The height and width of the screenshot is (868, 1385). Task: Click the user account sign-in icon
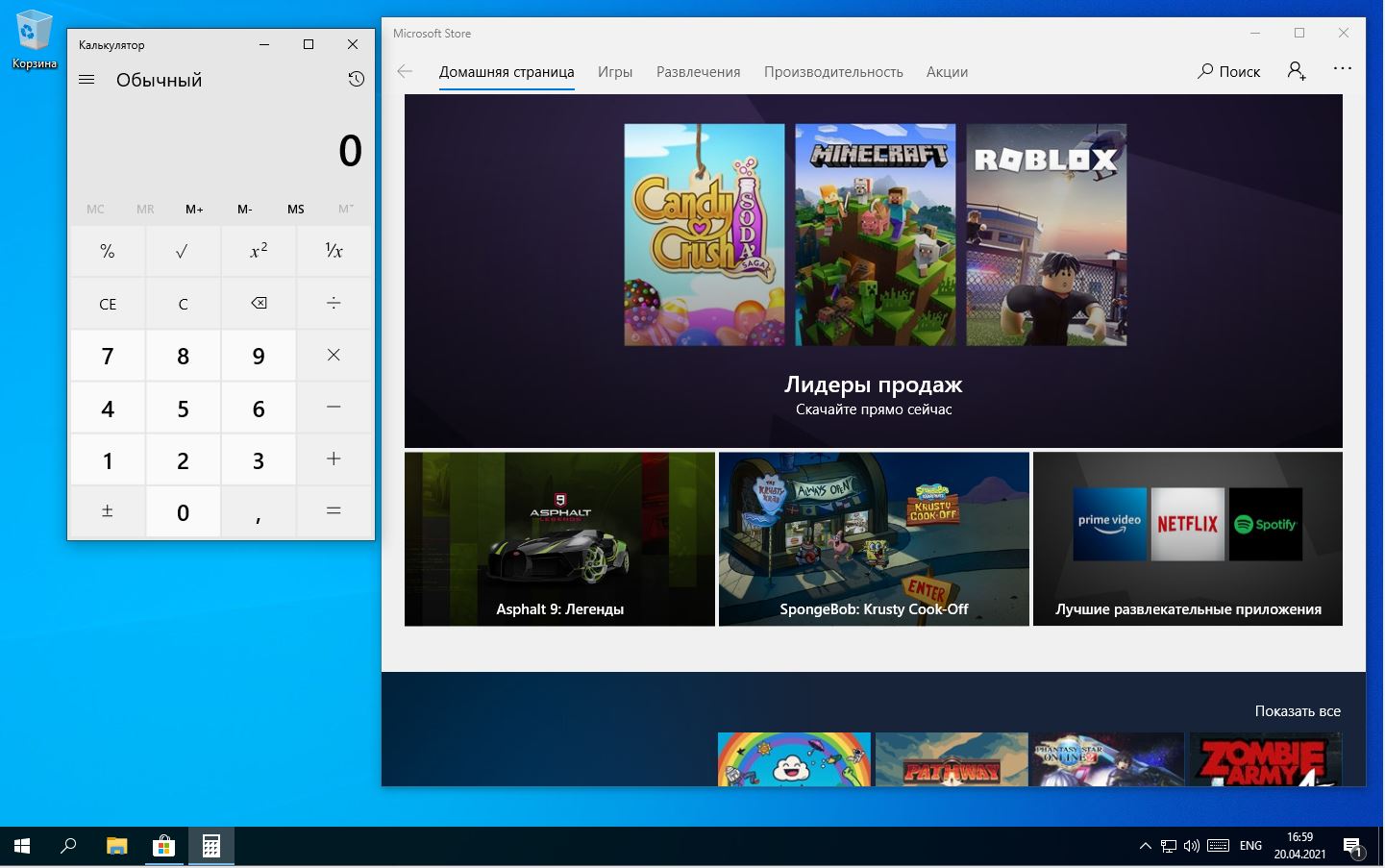(x=1297, y=71)
